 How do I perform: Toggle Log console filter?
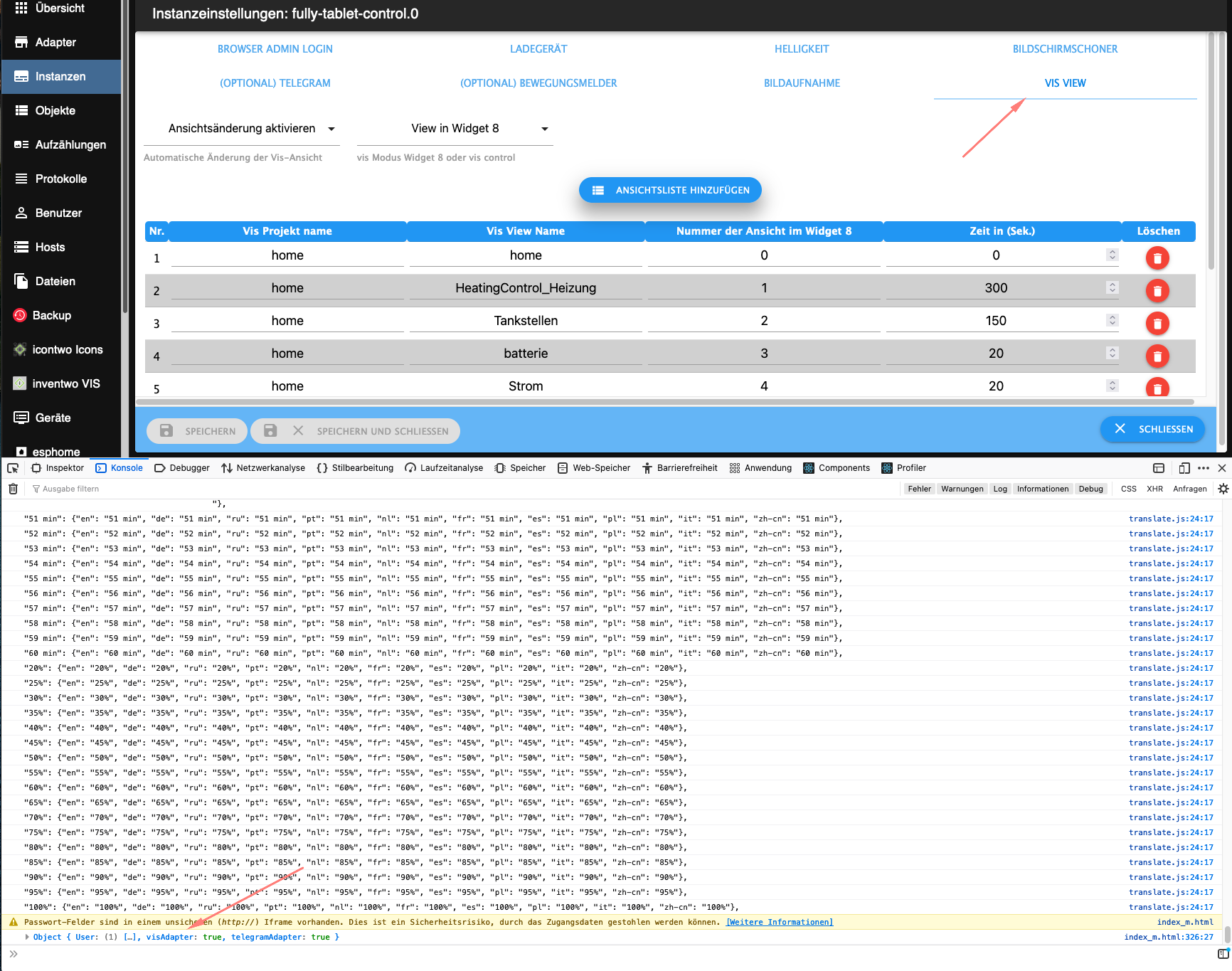coord(1000,489)
